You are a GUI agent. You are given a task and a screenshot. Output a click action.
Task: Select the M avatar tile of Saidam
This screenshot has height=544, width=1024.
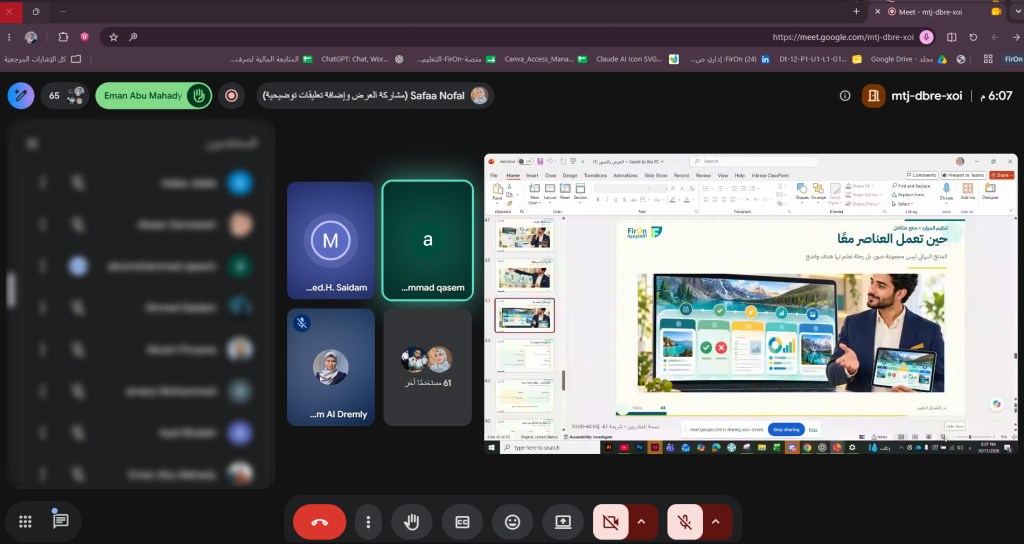[330, 240]
